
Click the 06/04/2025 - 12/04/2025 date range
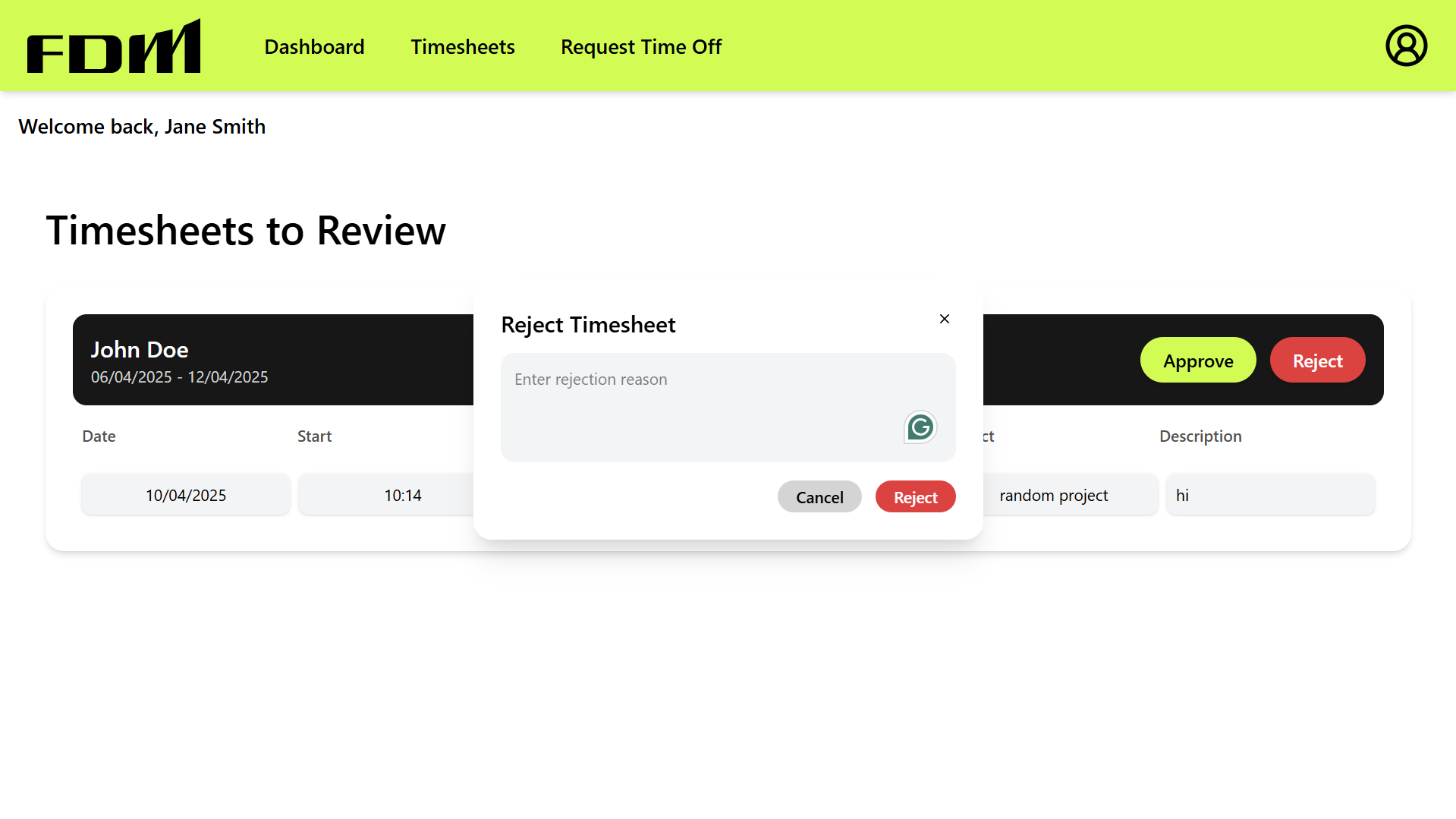pos(180,377)
